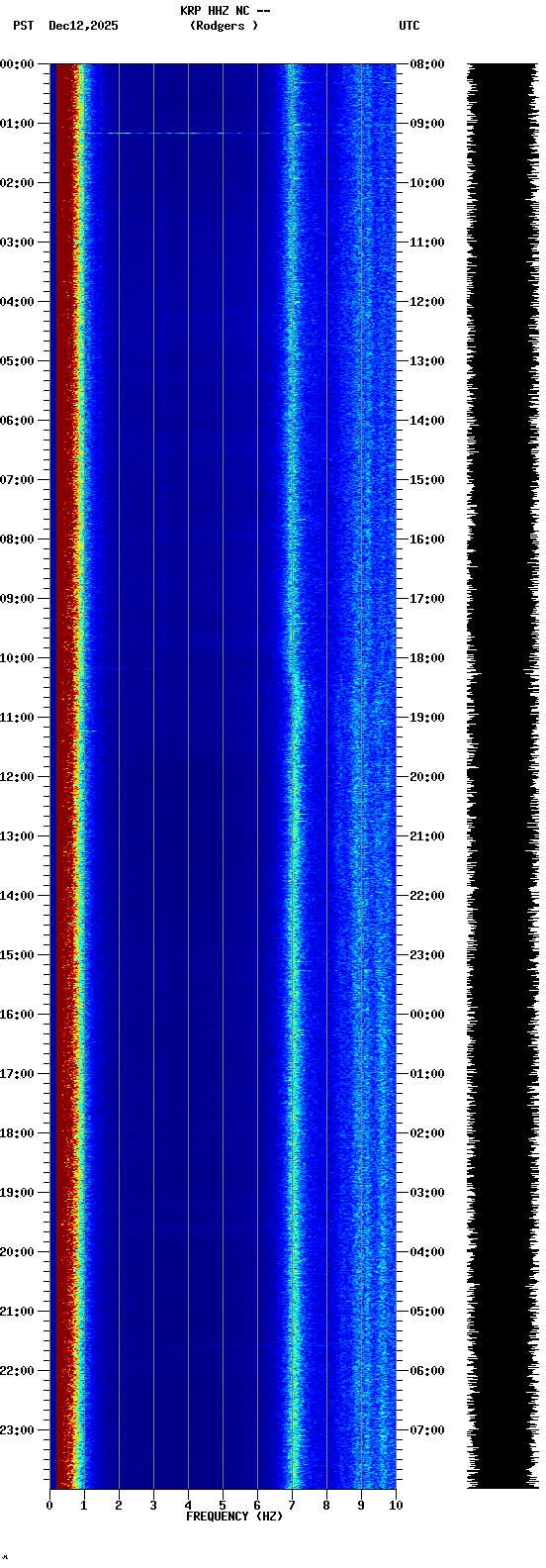Click the 03:00 PST time label
The image size is (546, 1568).
(17, 243)
